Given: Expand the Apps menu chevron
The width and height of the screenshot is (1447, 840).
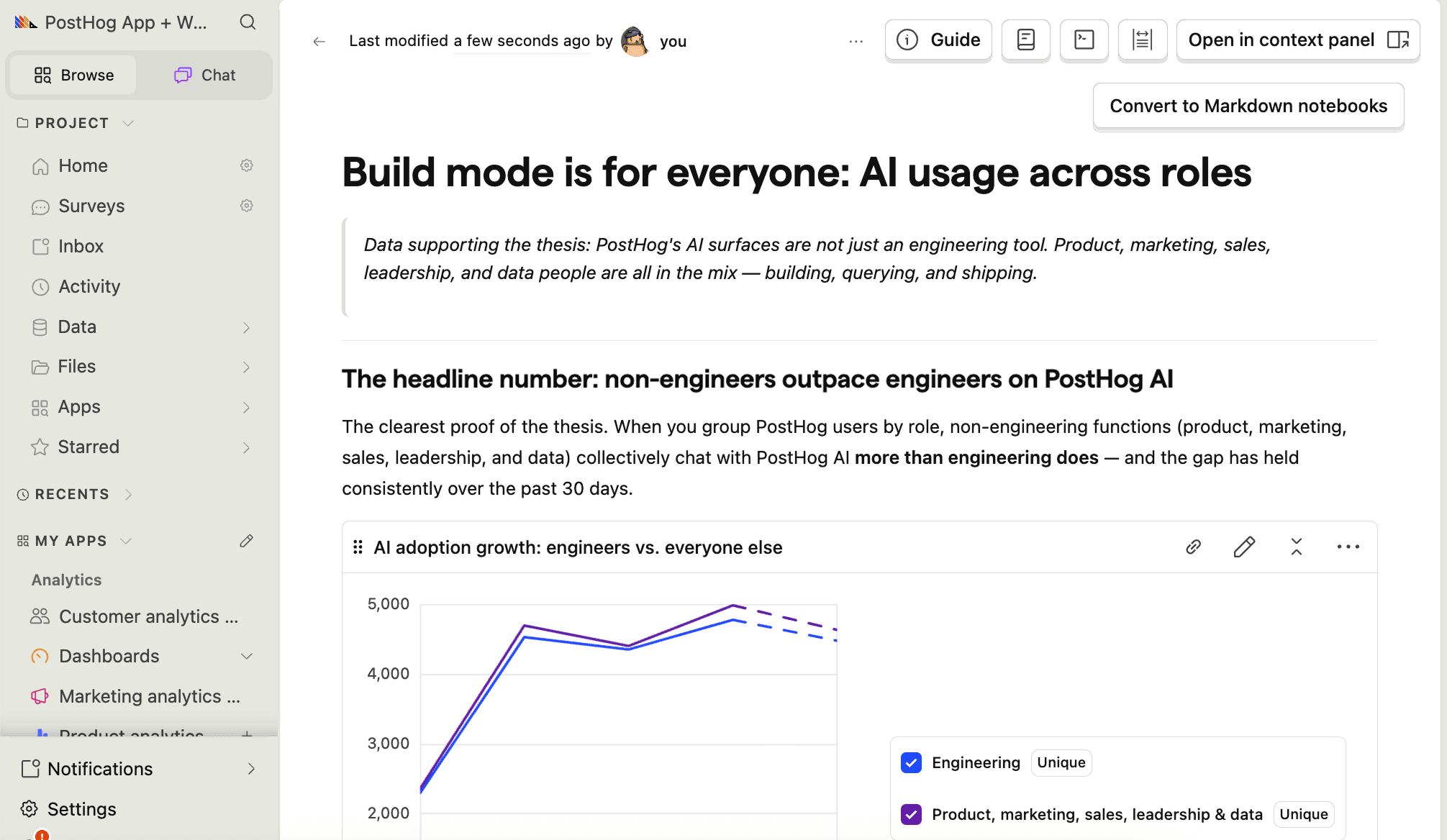Looking at the screenshot, I should [246, 407].
